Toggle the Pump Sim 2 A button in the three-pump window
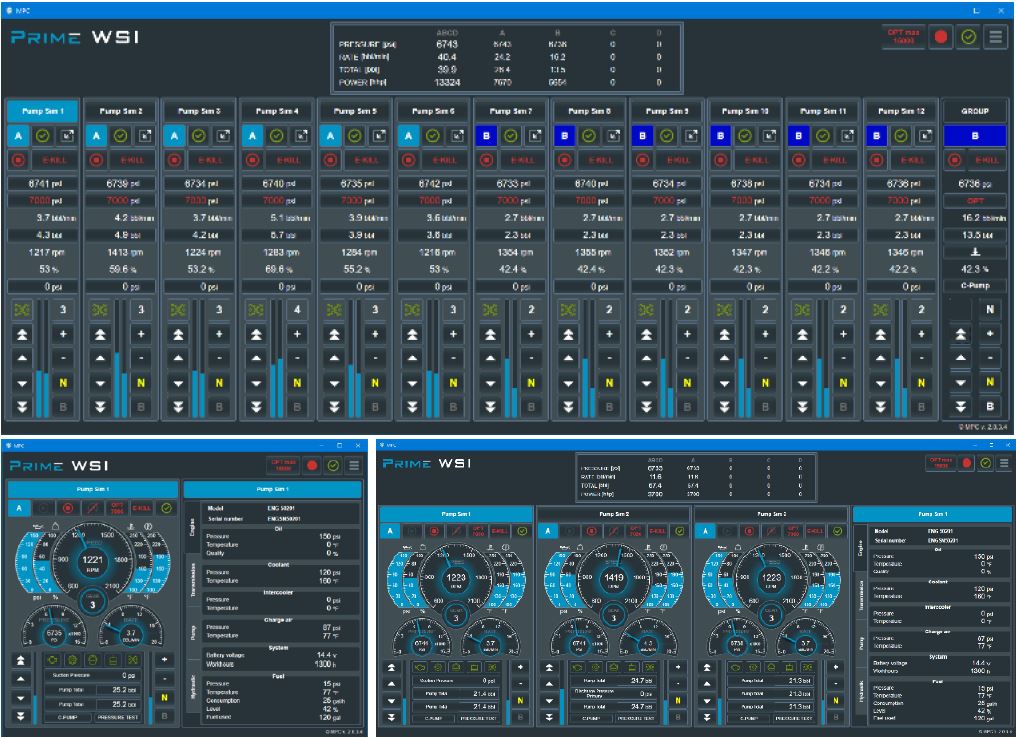 [548, 531]
